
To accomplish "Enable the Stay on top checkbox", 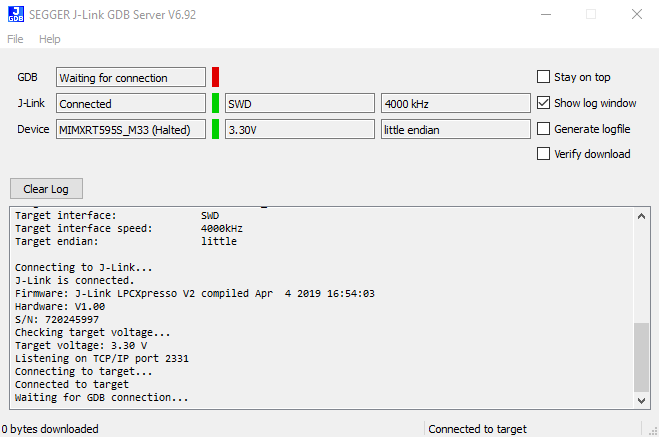I will 544,77.
